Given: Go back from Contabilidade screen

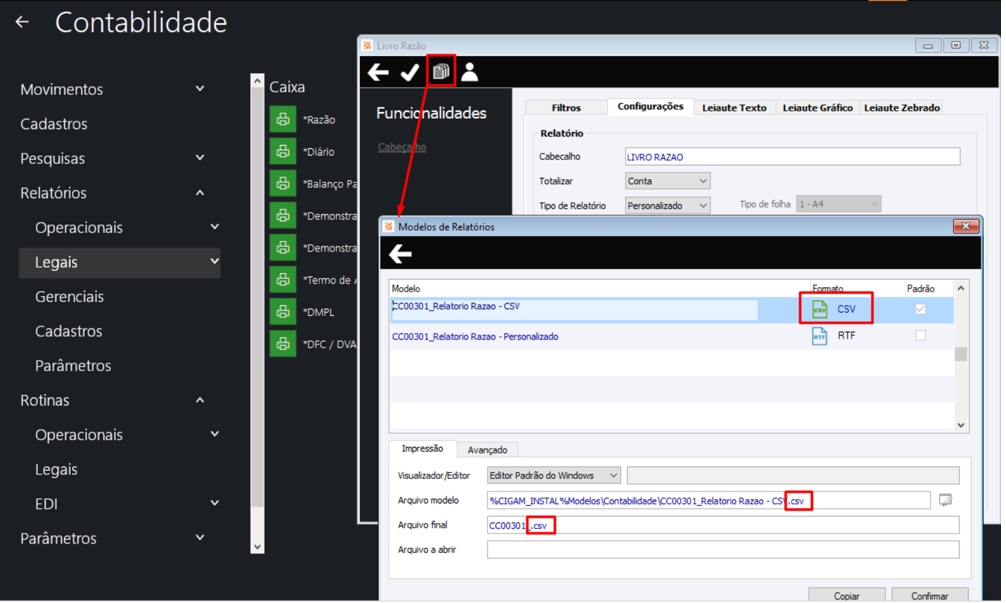Looking at the screenshot, I should pyautogui.click(x=22, y=22).
